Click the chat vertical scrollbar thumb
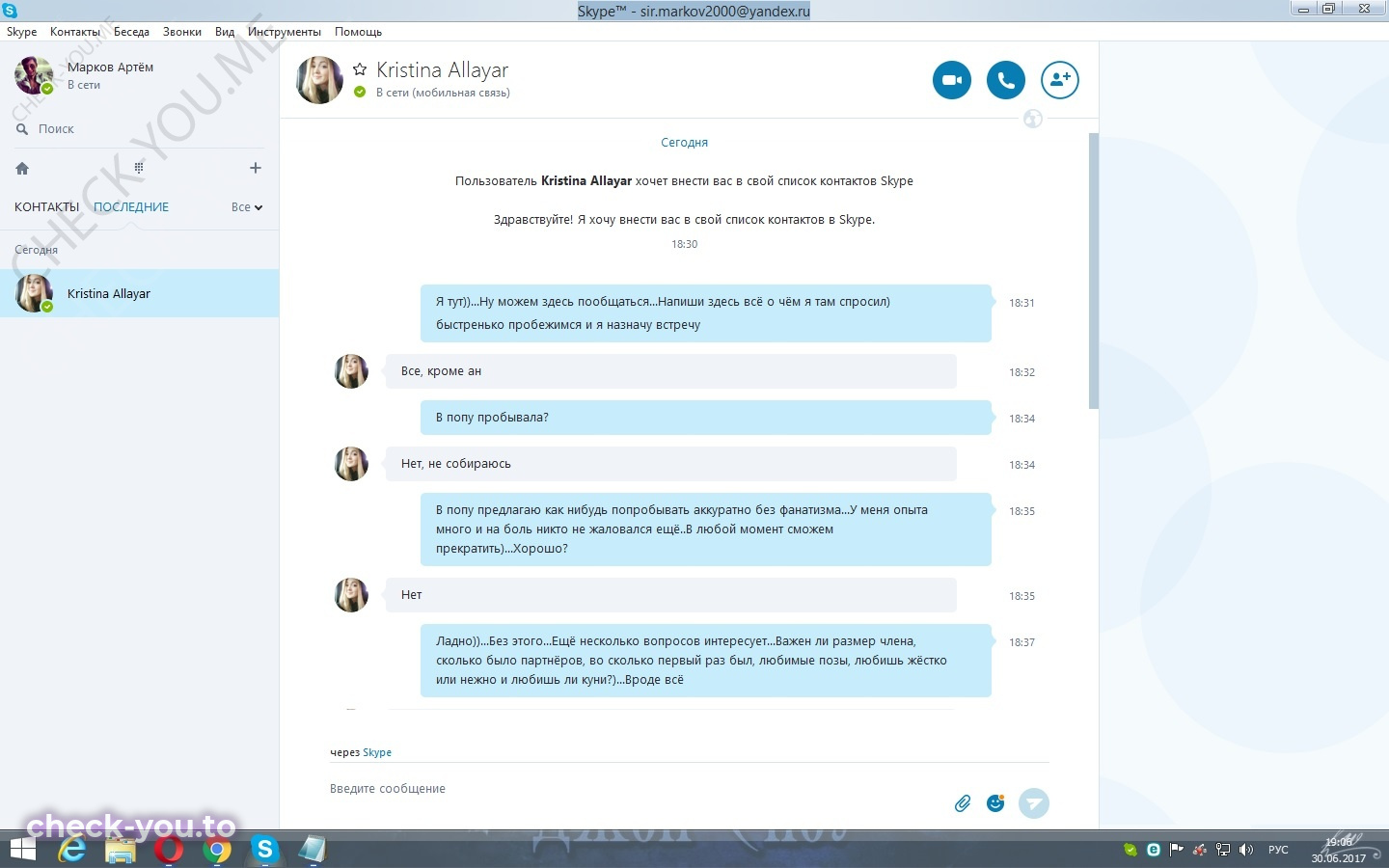 coord(1093,271)
